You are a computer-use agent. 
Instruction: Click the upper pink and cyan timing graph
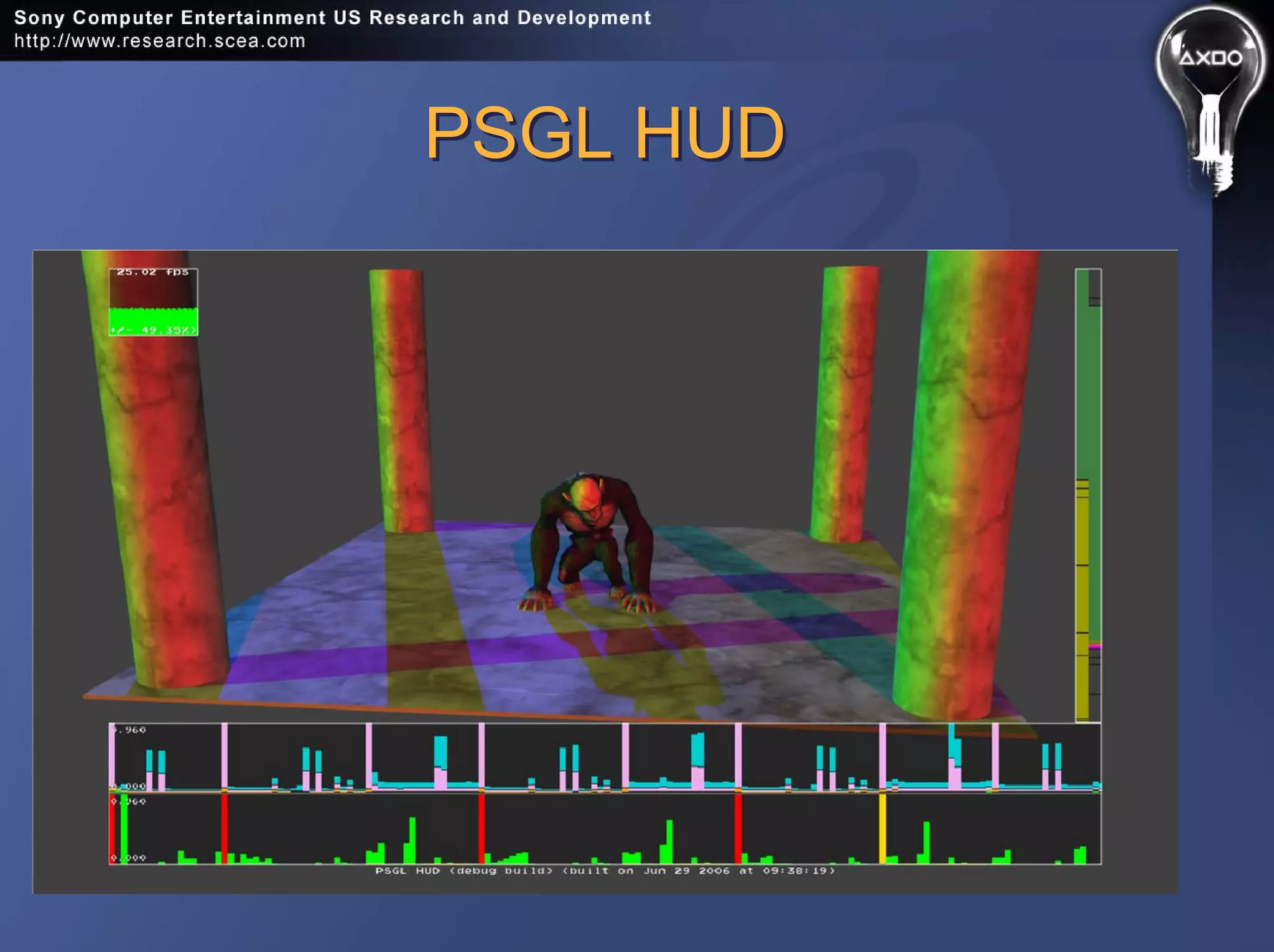coord(605,757)
